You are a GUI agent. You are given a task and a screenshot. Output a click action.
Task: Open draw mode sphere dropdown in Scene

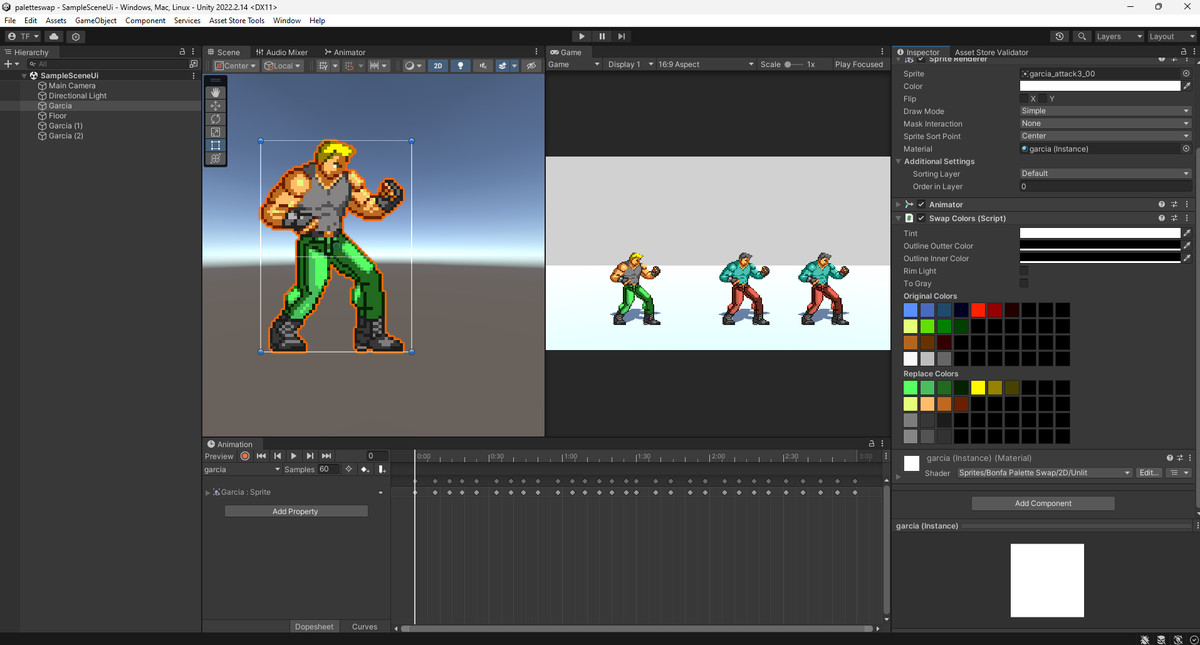click(x=413, y=66)
